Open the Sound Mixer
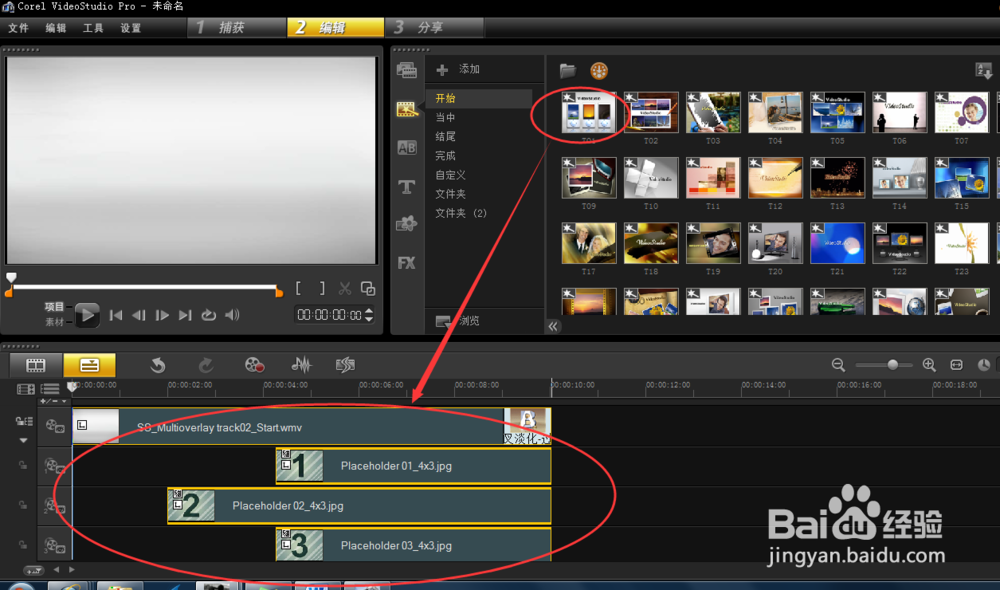This screenshot has height=590, width=1000. pos(301,365)
